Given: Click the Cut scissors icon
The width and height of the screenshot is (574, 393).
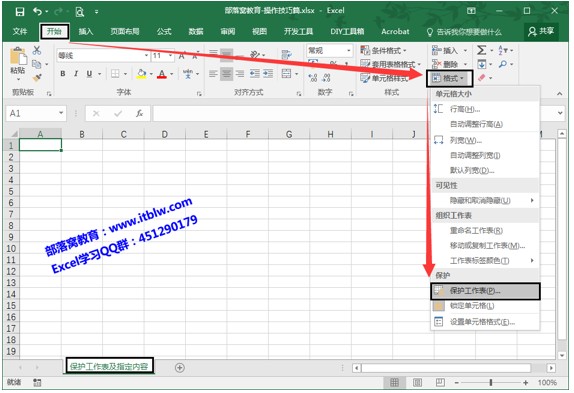Looking at the screenshot, I should [x=37, y=50].
